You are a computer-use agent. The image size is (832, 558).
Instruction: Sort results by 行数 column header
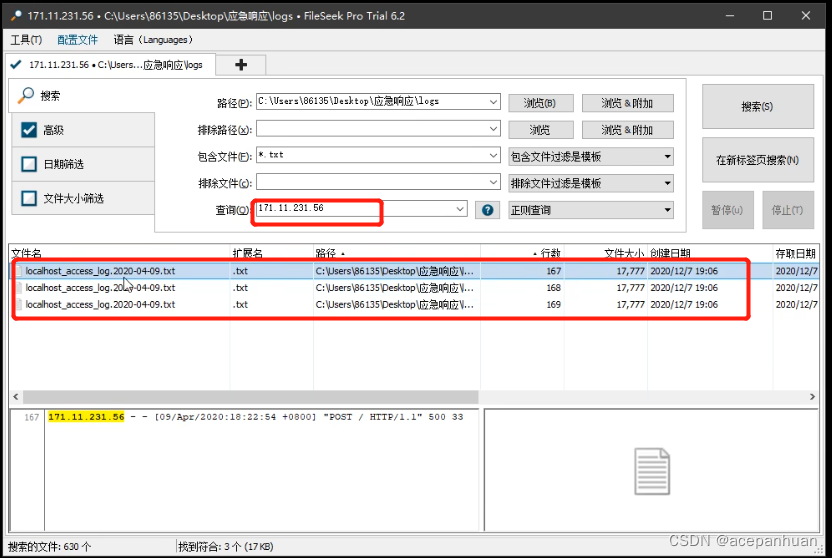[522, 253]
